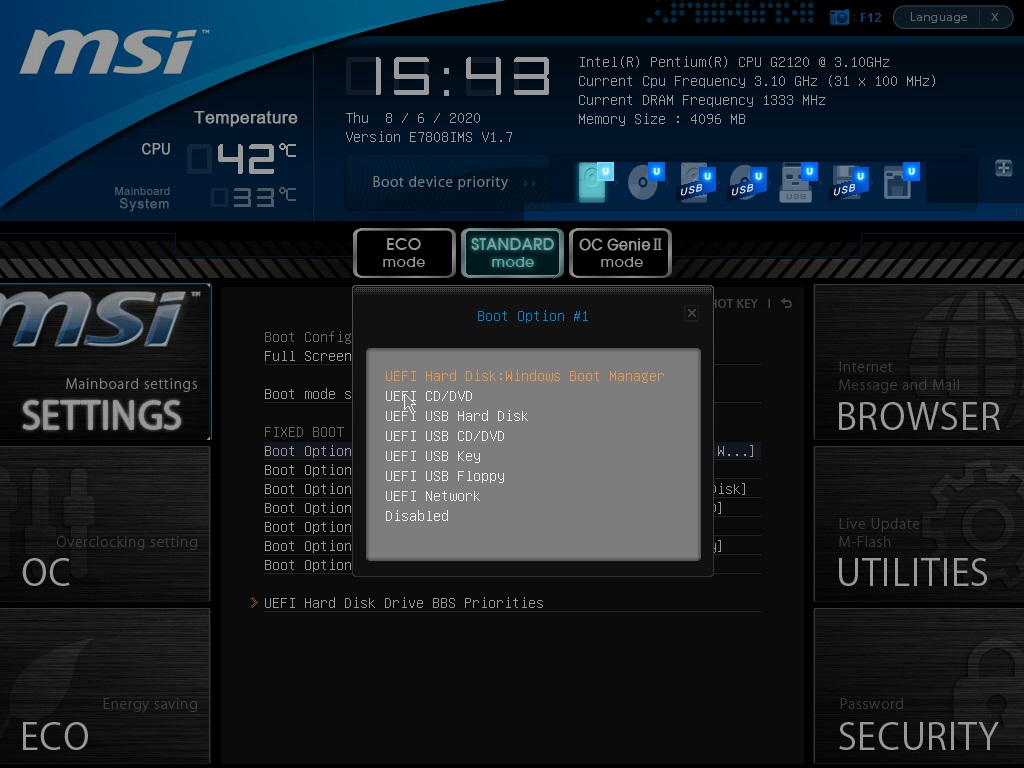Choose UEFI Hard Disk:Windows Boot Manager
This screenshot has height=768, width=1024.
524,376
